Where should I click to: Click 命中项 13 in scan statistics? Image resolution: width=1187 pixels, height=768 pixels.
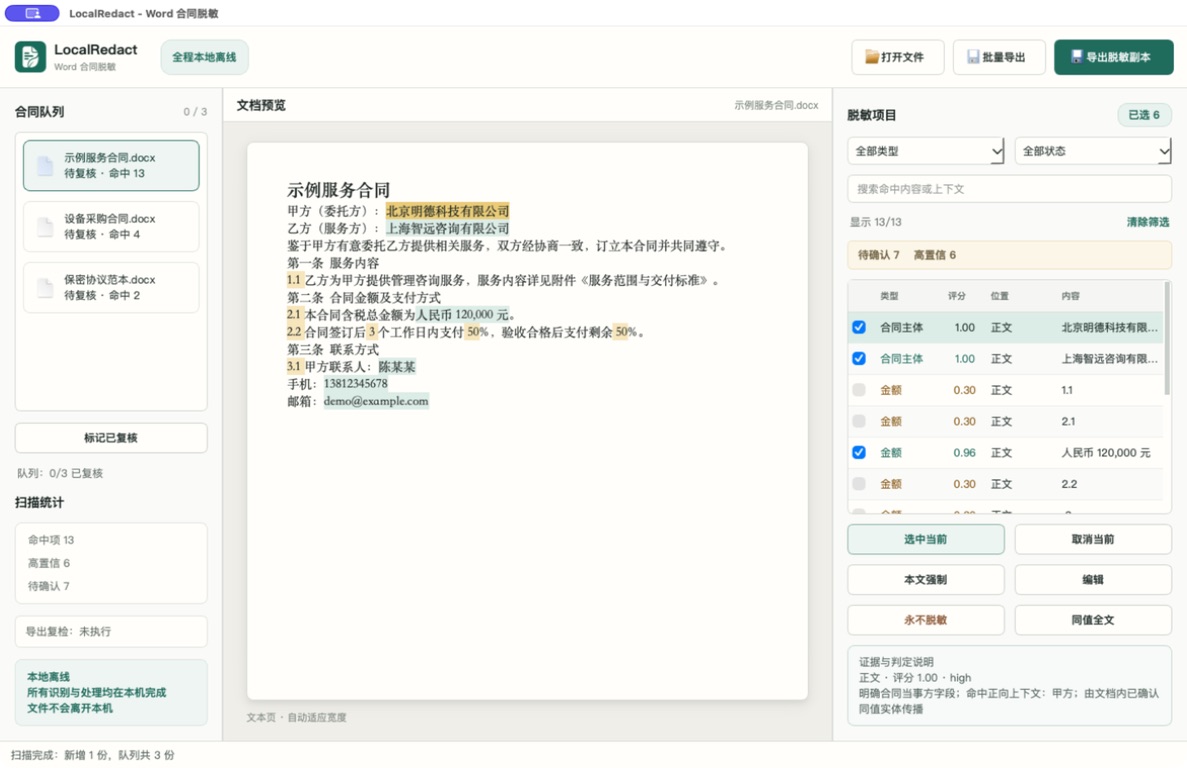point(51,540)
